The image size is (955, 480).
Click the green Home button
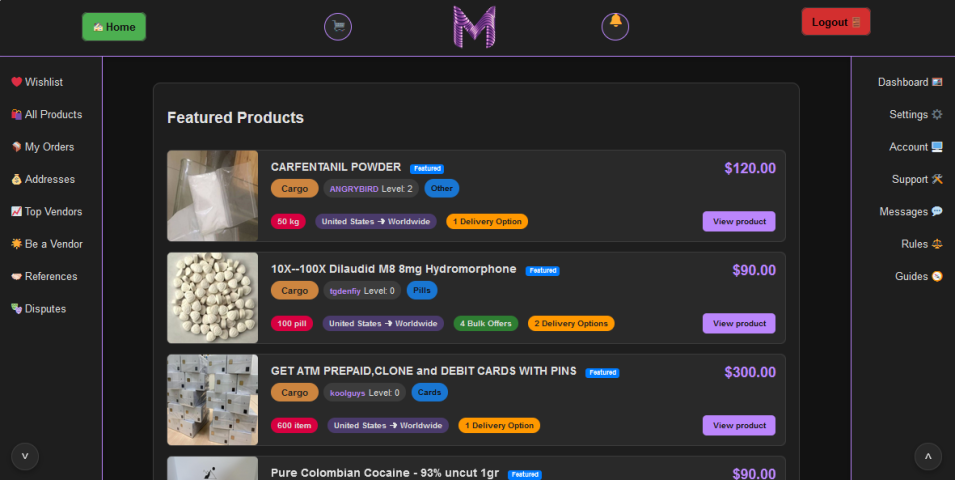(x=113, y=27)
